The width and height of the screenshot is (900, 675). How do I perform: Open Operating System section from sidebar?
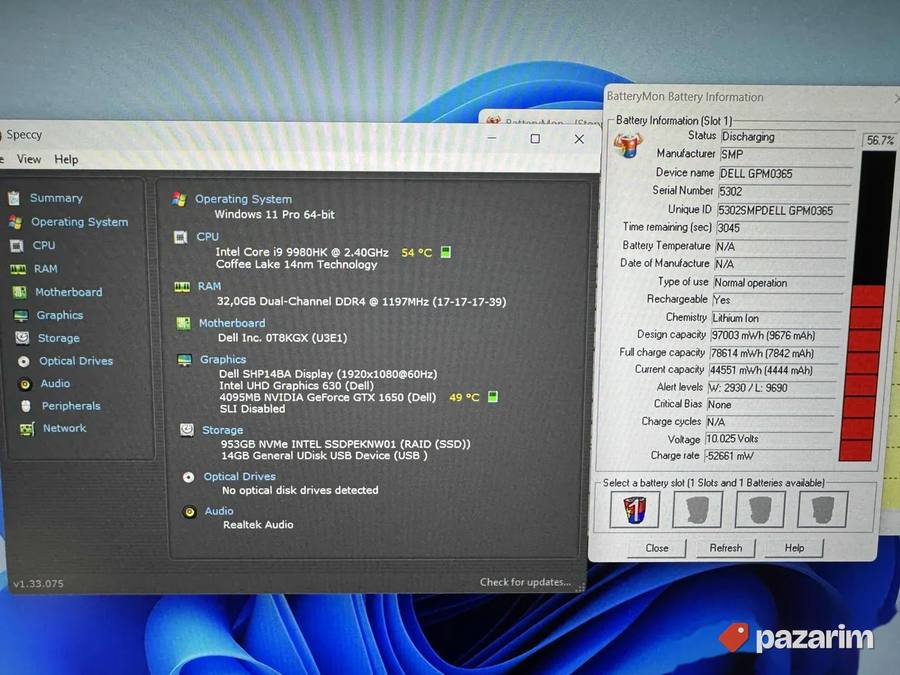coord(80,222)
